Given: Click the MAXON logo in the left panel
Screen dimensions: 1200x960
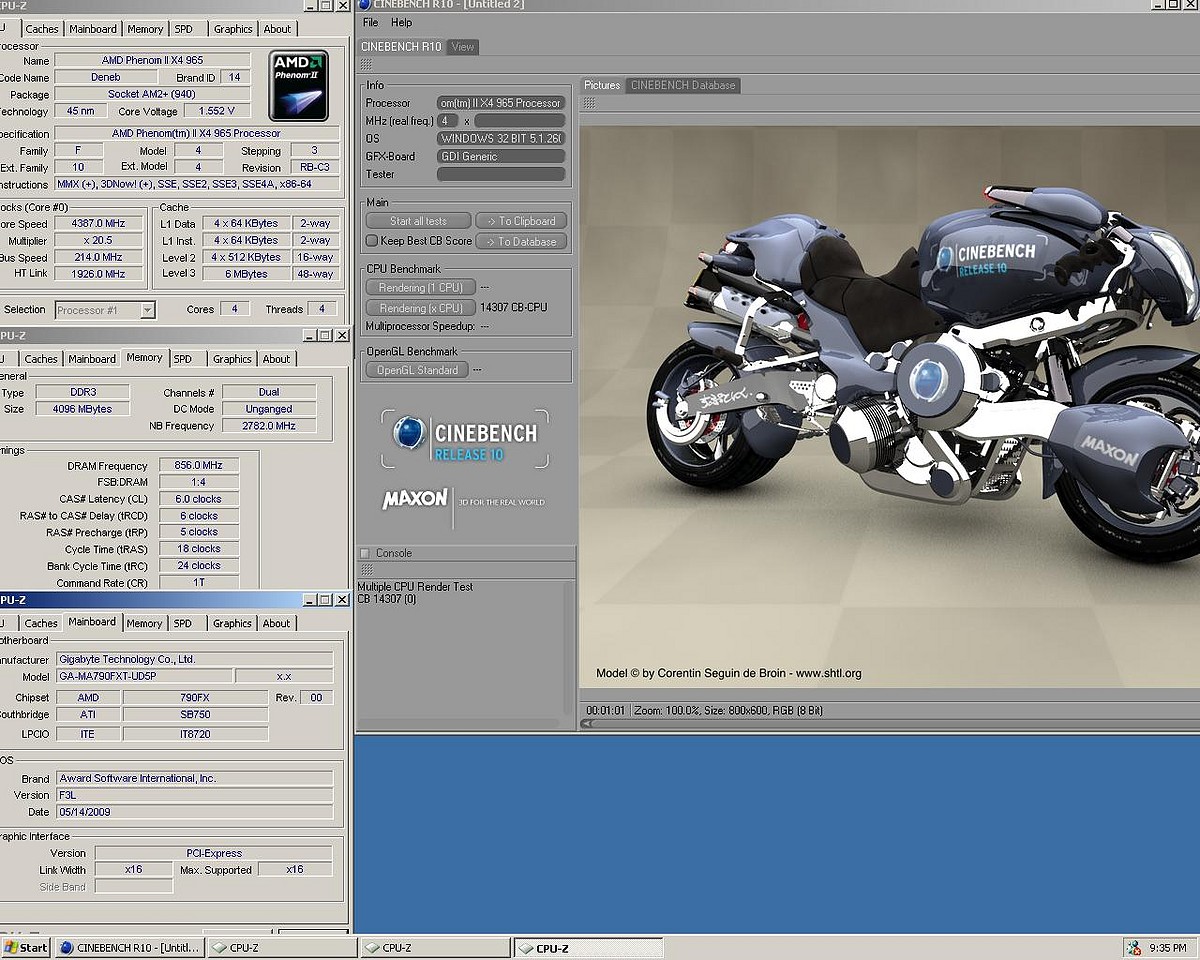Looking at the screenshot, I should pyautogui.click(x=415, y=499).
